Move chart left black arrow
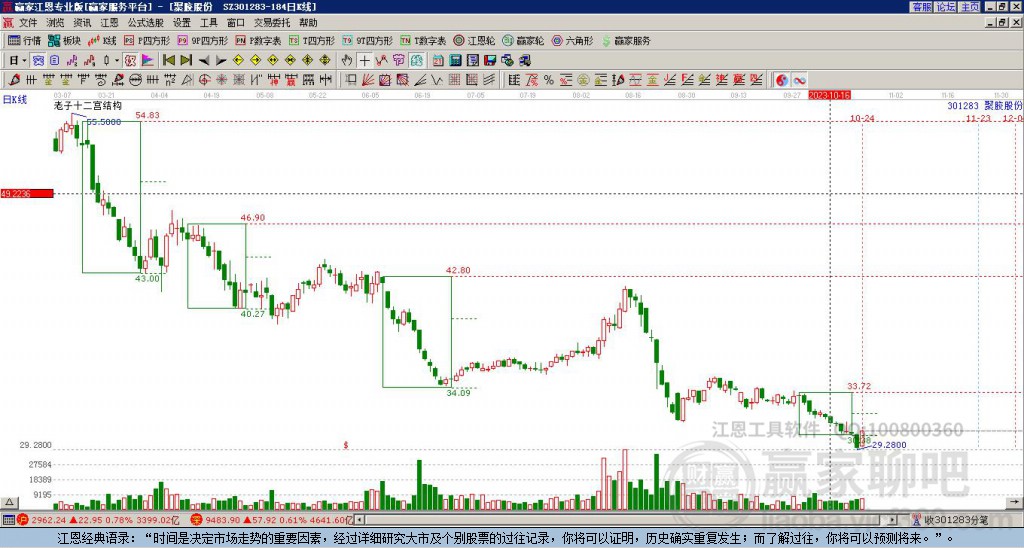The image size is (1024, 548). (203, 61)
